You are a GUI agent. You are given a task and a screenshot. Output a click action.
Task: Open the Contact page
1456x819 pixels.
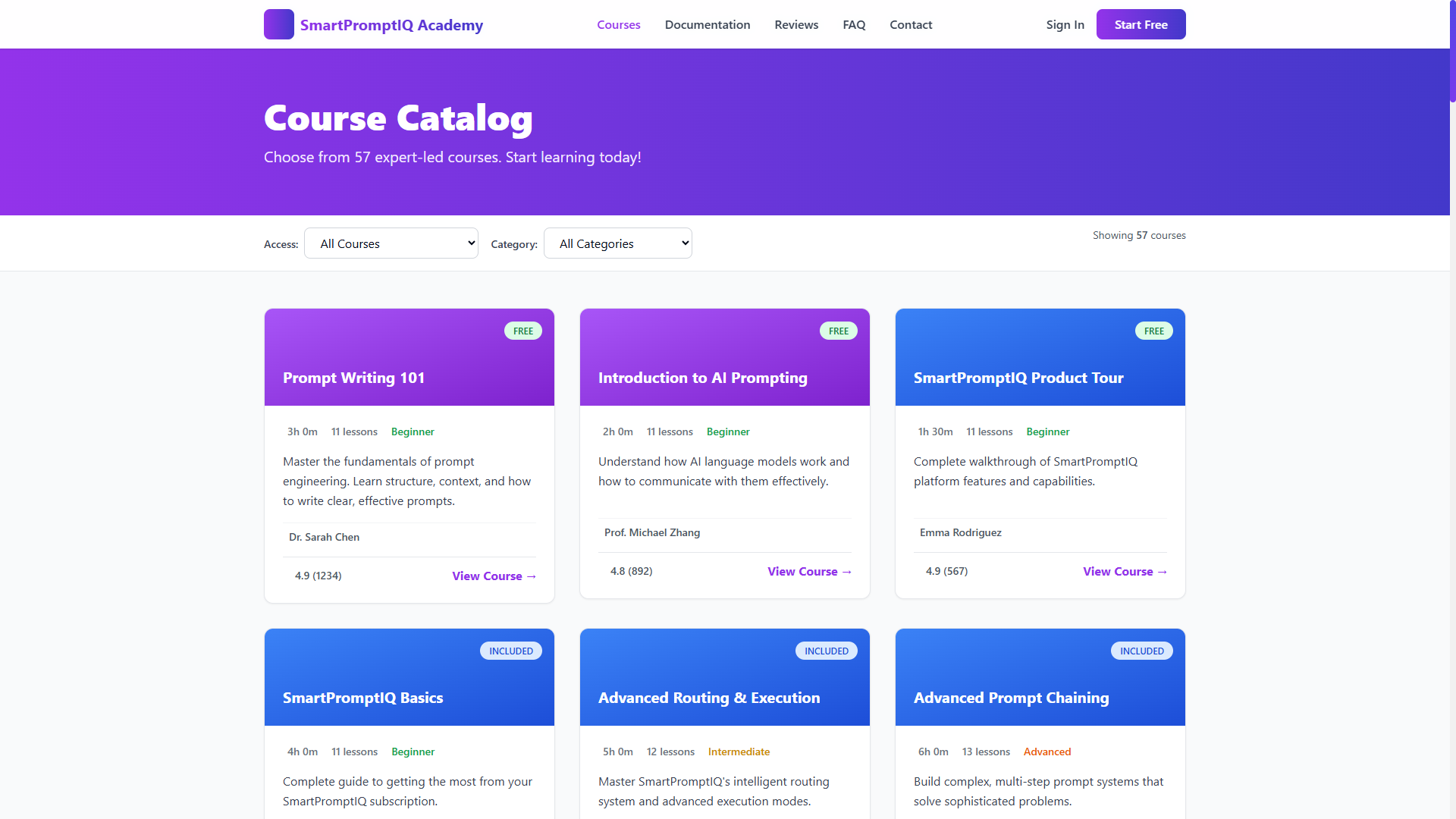pos(910,24)
